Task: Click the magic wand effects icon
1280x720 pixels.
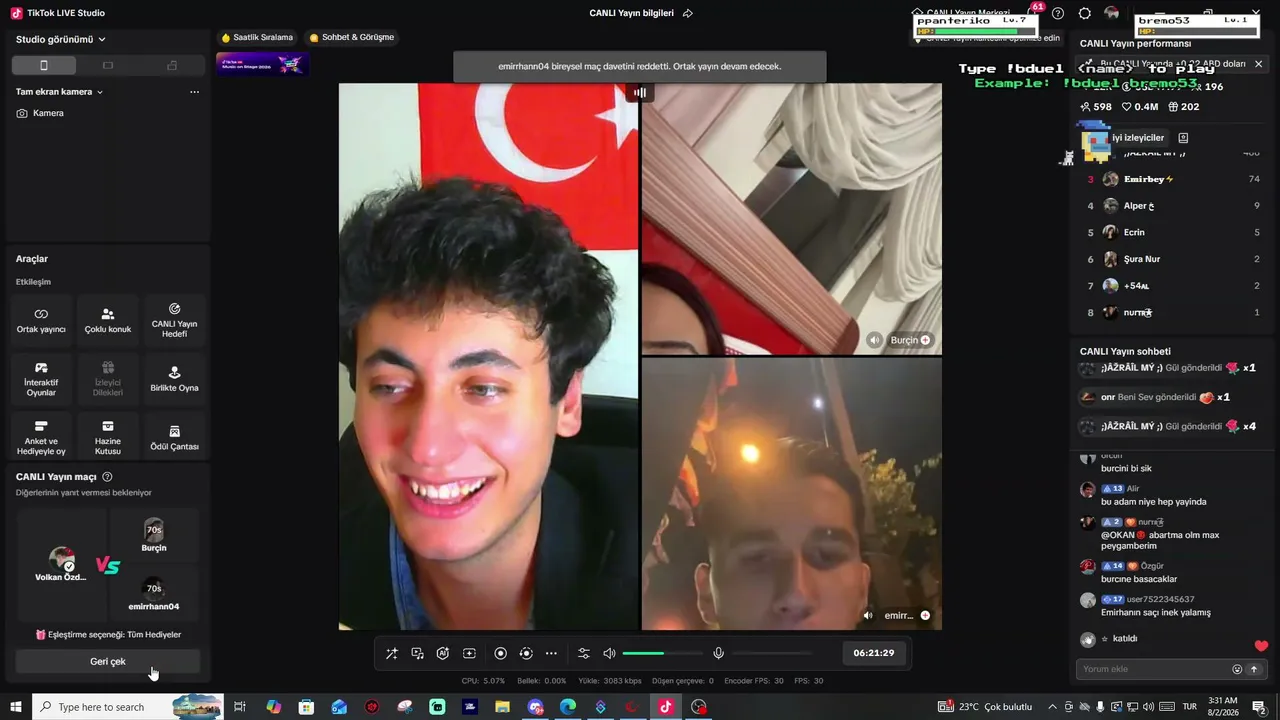Action: [392, 653]
